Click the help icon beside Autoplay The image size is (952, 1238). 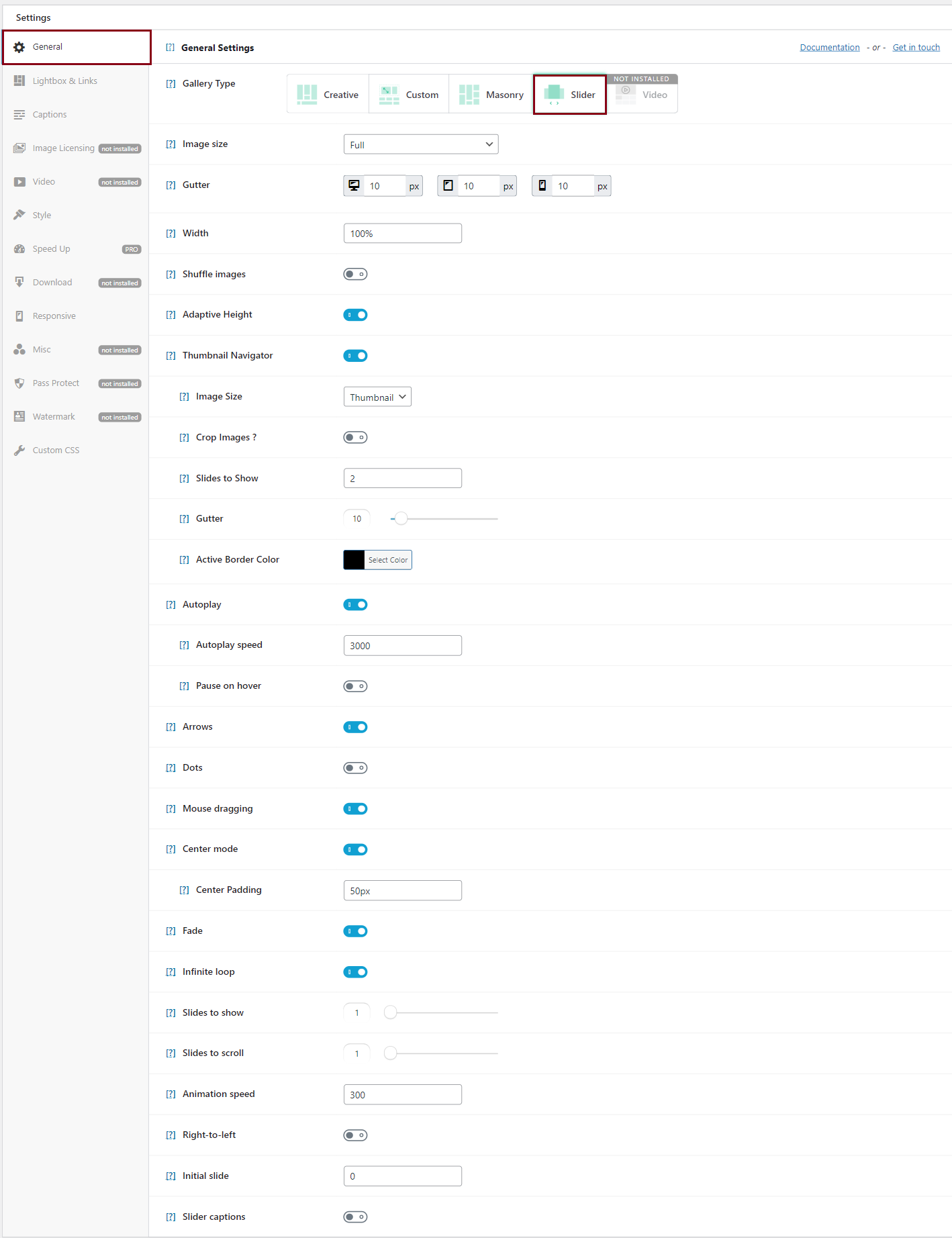pyautogui.click(x=171, y=605)
